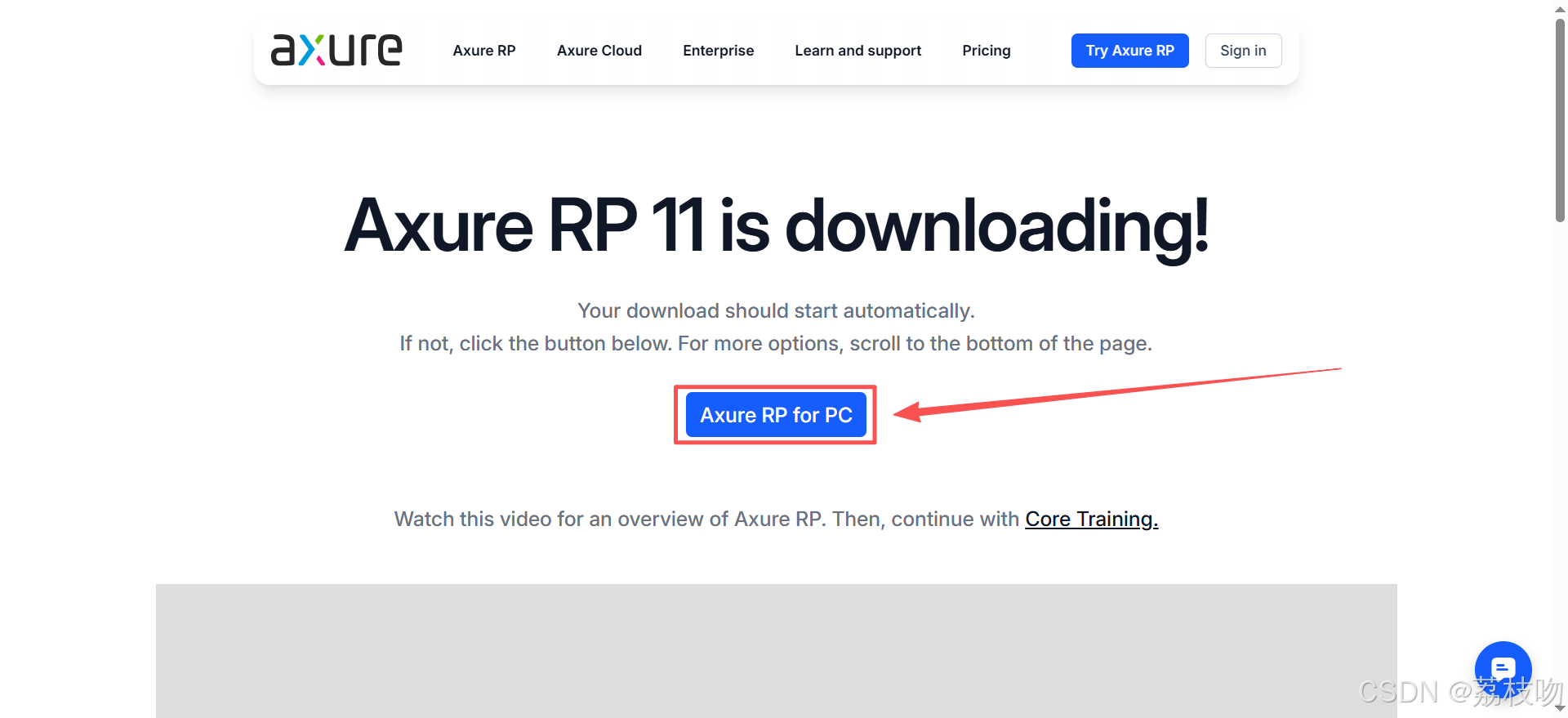This screenshot has height=718, width=1568.
Task: Click the scrollbar down arrow
Action: click(1560, 708)
